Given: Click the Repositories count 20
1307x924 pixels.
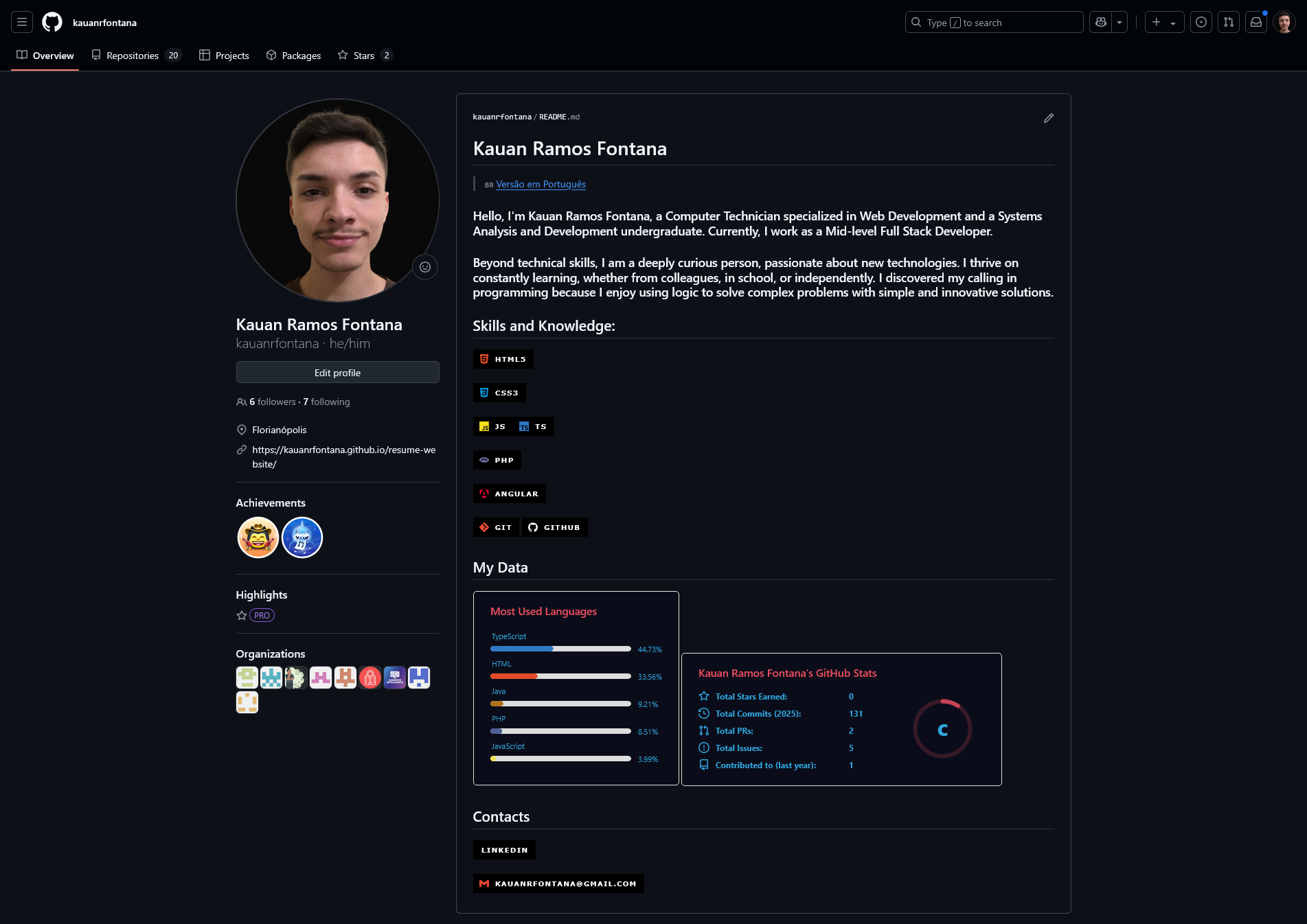Looking at the screenshot, I should coord(173,56).
